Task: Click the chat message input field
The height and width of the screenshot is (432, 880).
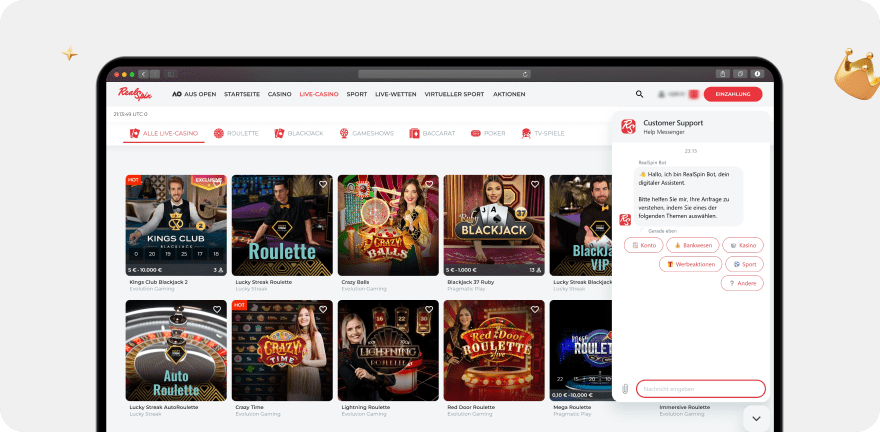Action: (700, 389)
